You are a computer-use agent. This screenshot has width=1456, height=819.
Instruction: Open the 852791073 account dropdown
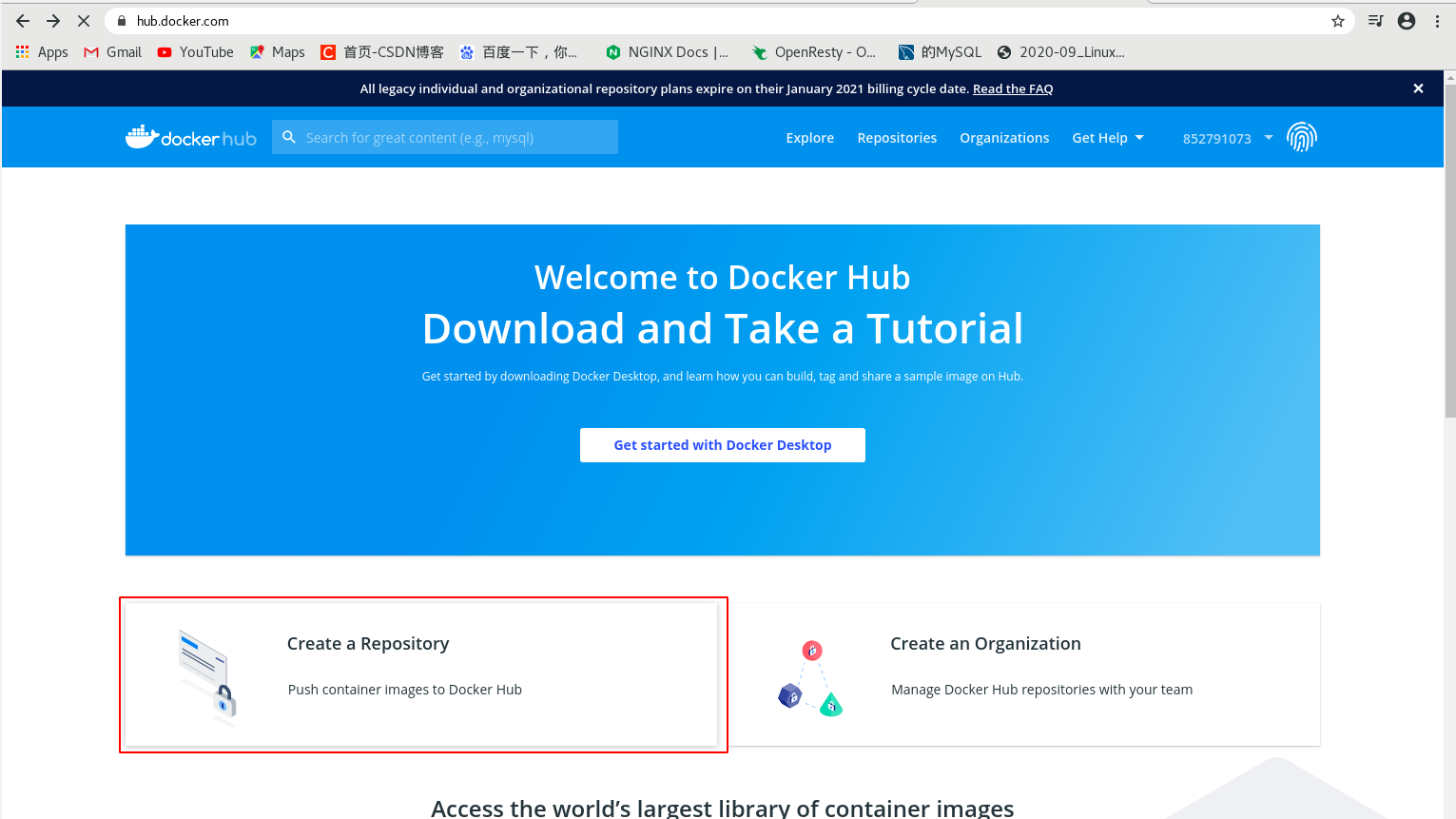pos(1228,138)
